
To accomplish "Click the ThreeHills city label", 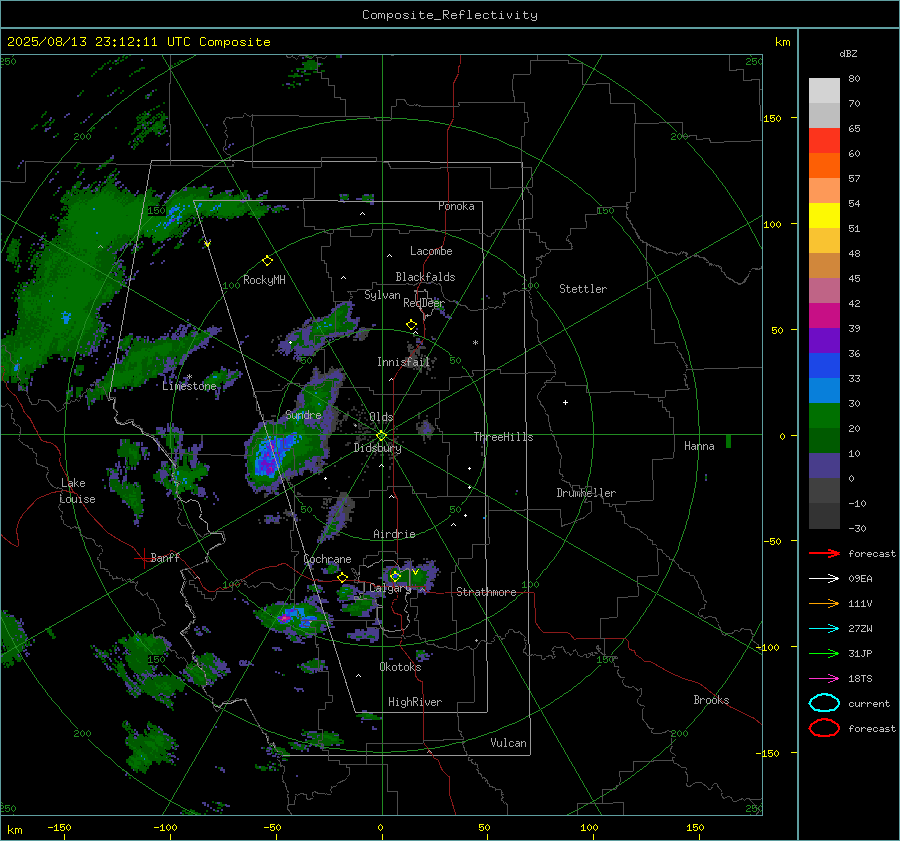I will [x=503, y=437].
